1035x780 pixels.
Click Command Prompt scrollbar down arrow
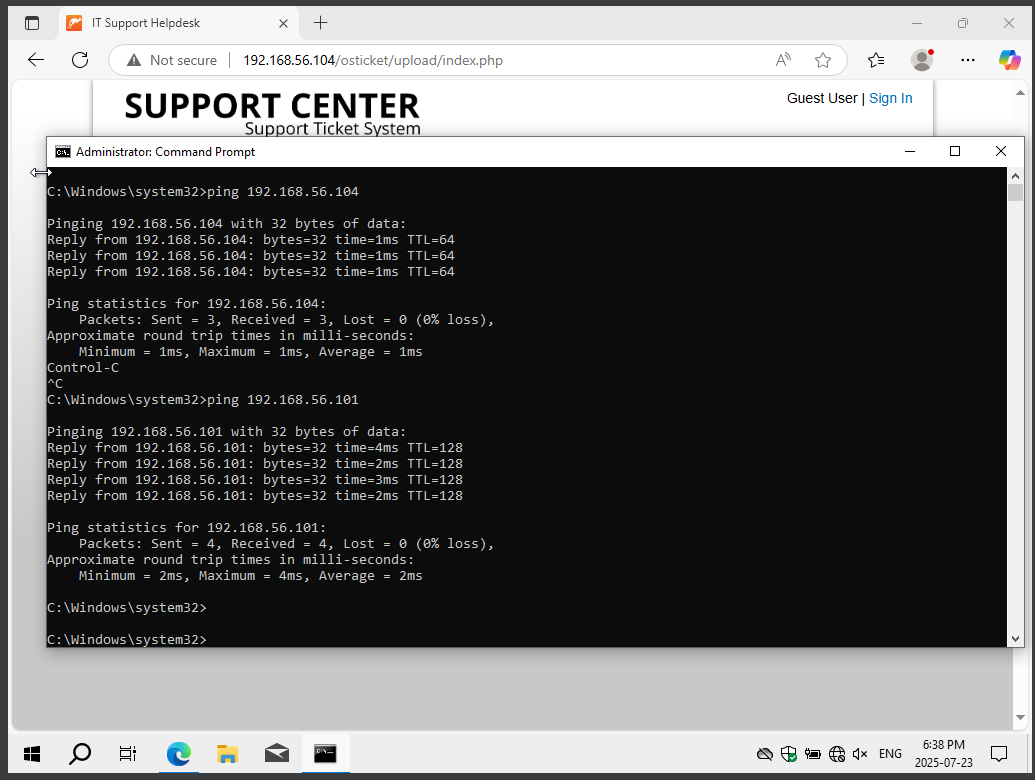coord(1015,639)
